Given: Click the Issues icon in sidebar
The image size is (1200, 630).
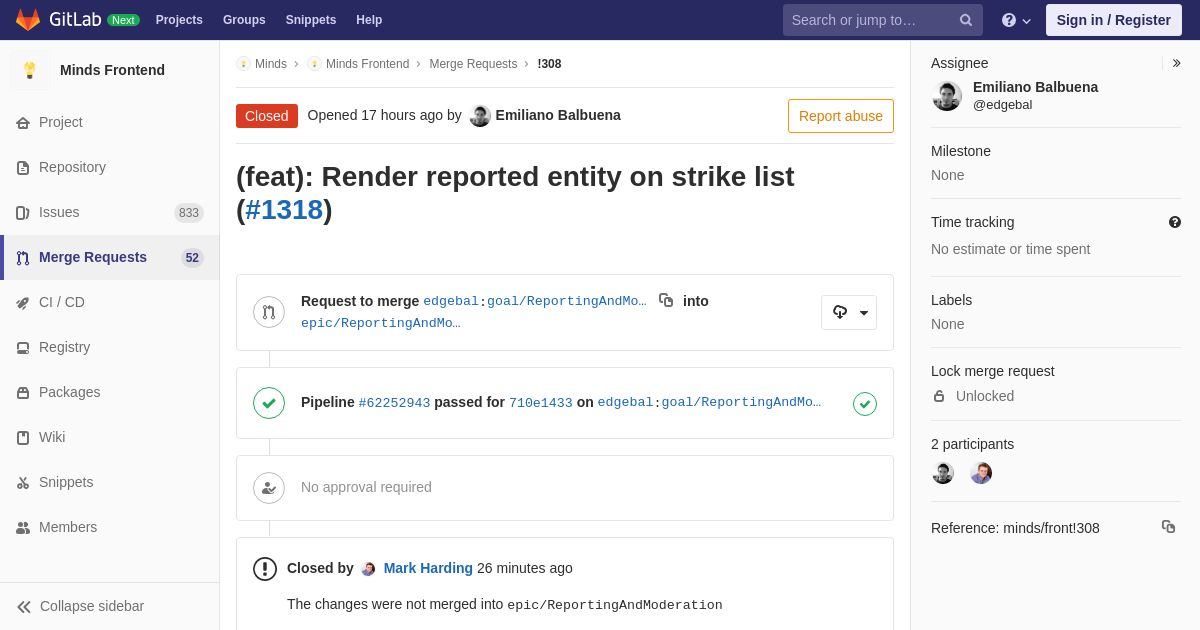Looking at the screenshot, I should point(23,213).
